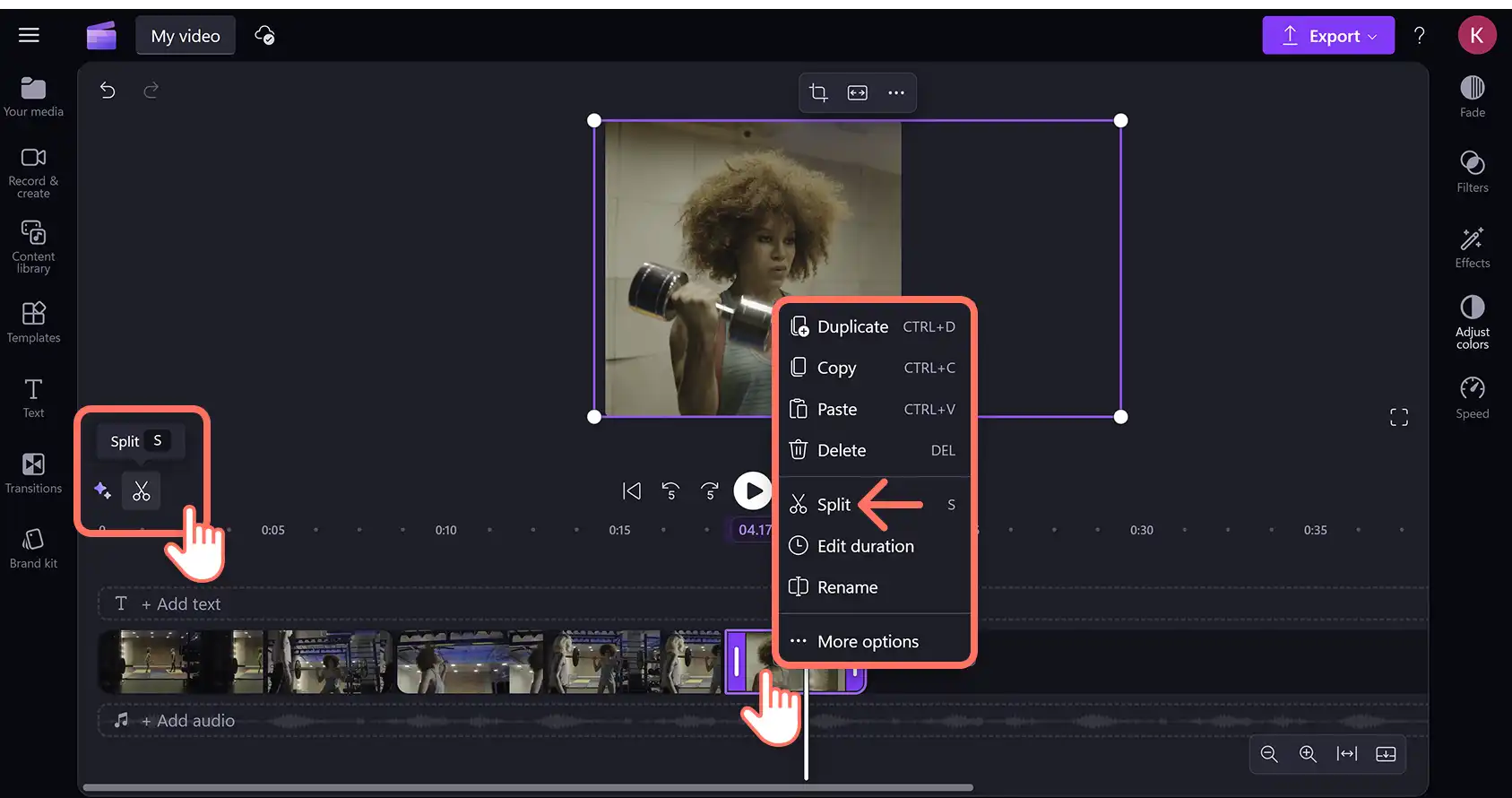Undo the last action
Screen dimensions: 1512x798
(108, 90)
